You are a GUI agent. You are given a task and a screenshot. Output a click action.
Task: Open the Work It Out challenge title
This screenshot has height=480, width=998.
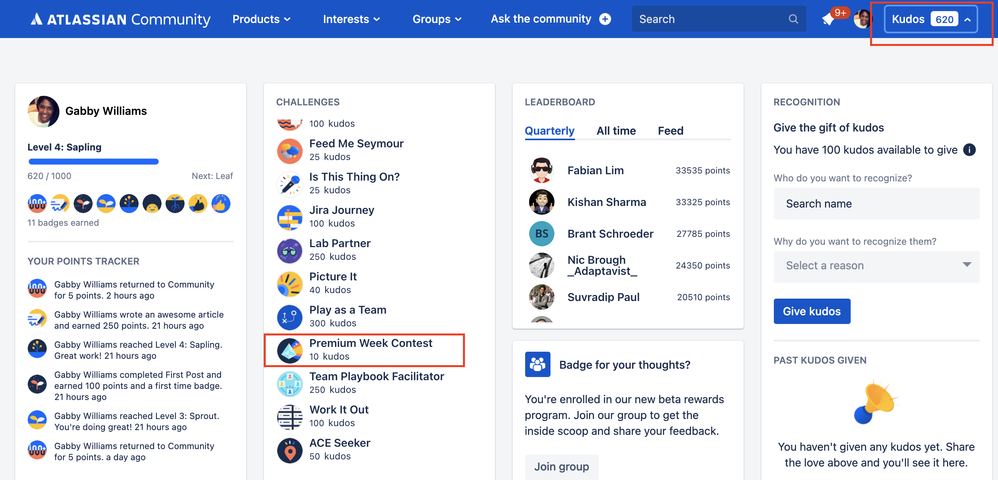tap(339, 409)
